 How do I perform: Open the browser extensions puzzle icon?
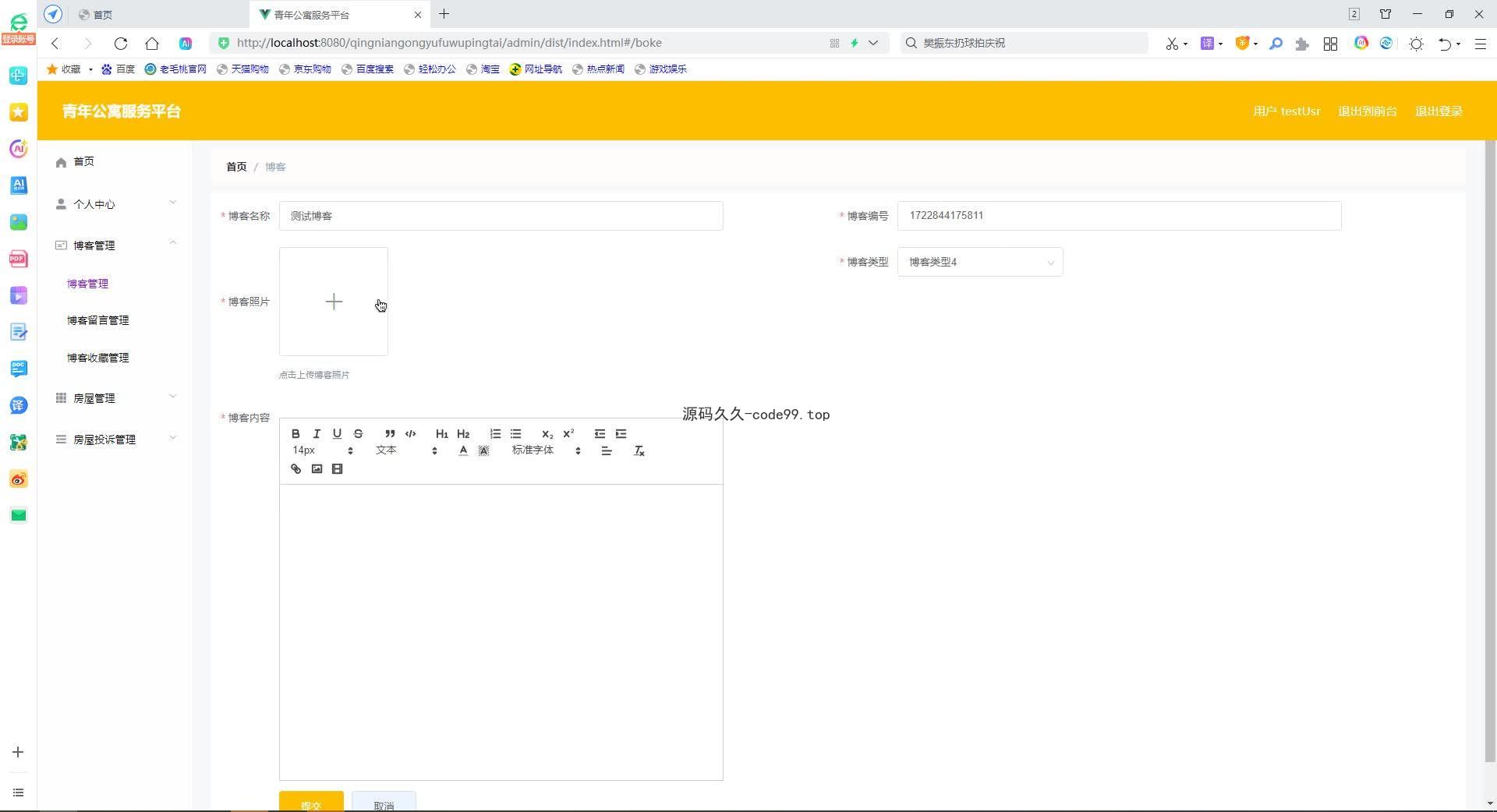1301,44
